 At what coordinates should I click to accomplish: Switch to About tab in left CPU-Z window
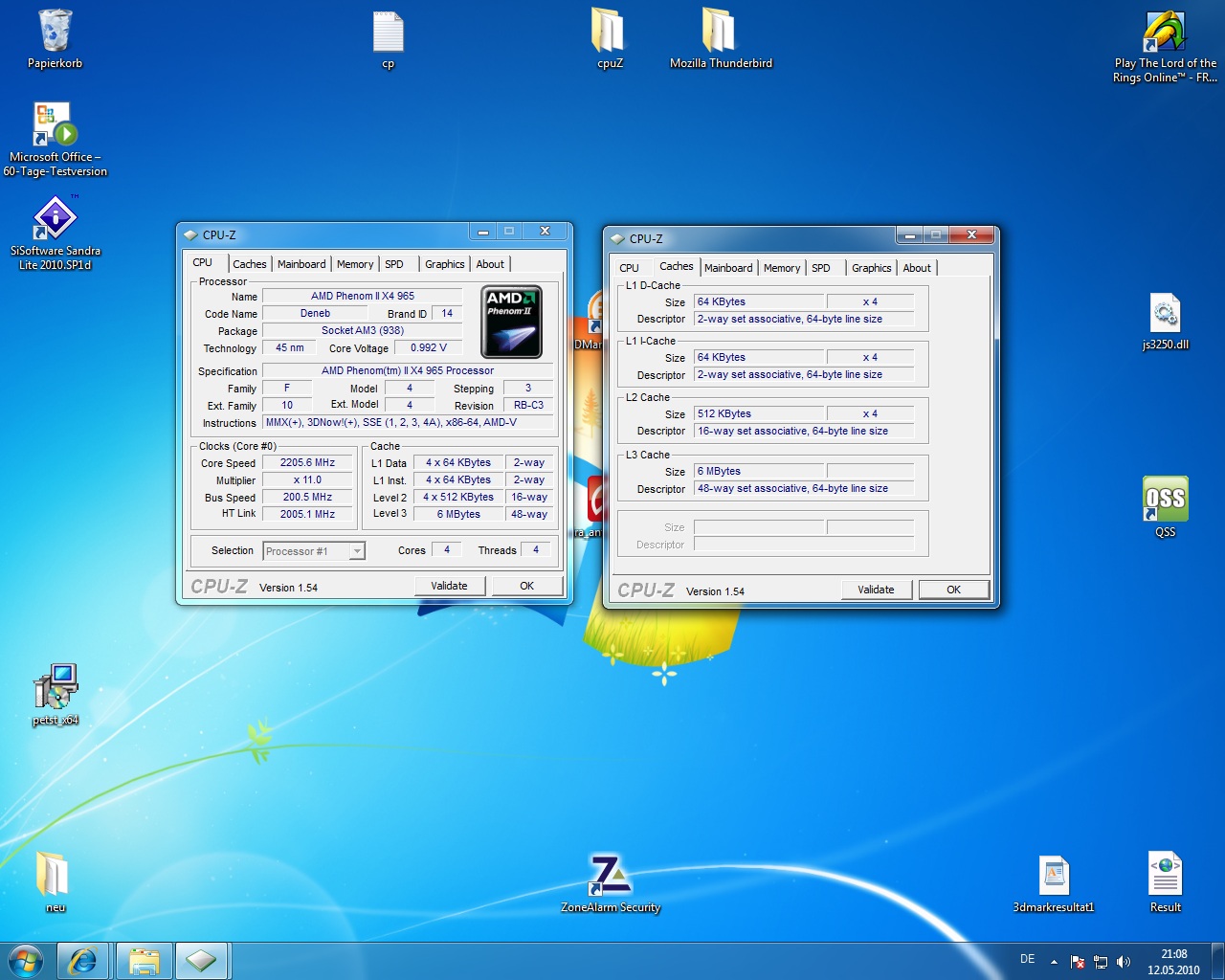pyautogui.click(x=490, y=264)
